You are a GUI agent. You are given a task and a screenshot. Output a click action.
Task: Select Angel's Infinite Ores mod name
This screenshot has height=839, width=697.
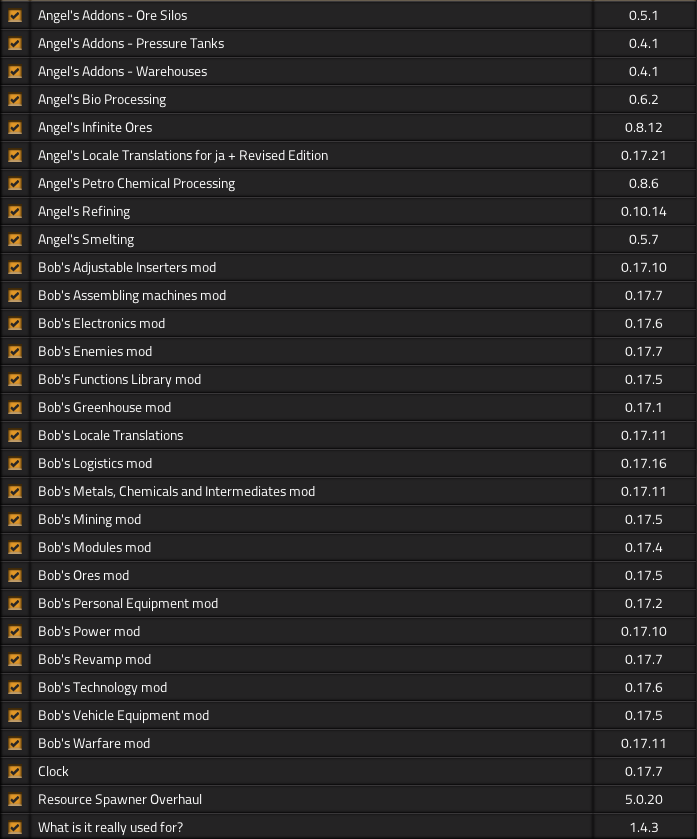(x=95, y=127)
